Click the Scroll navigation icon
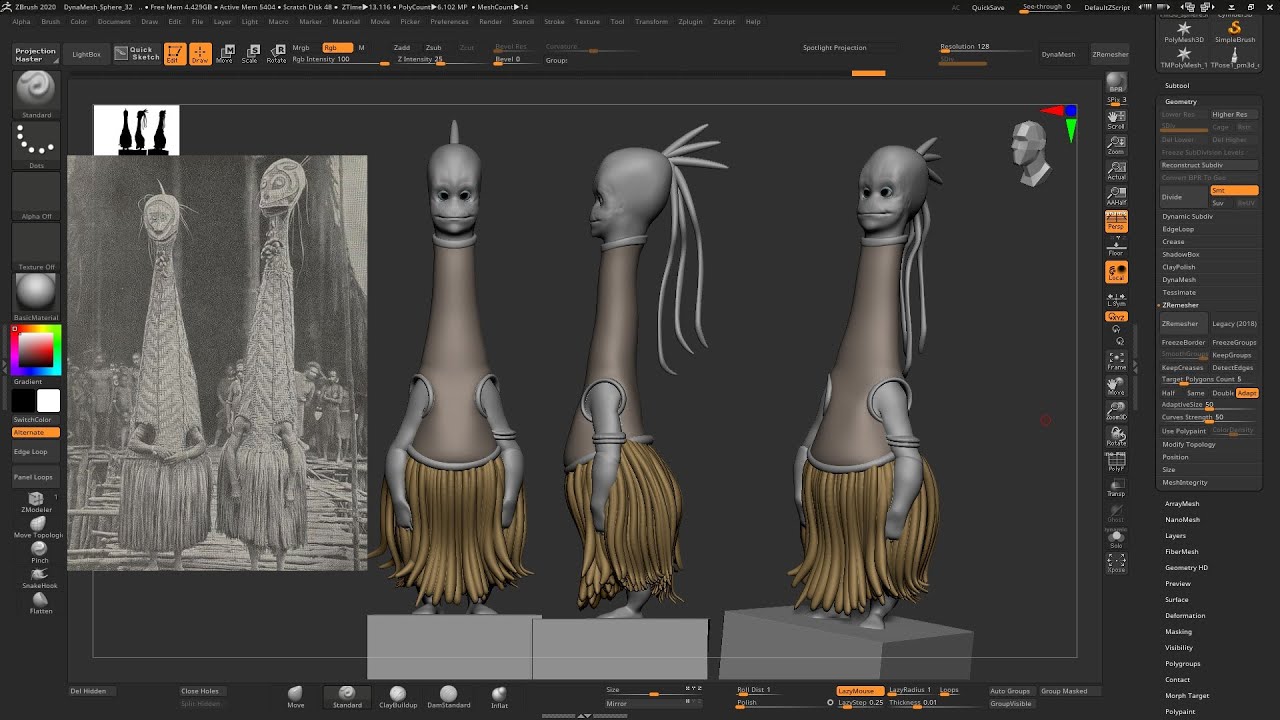1280x720 pixels. (1116, 120)
